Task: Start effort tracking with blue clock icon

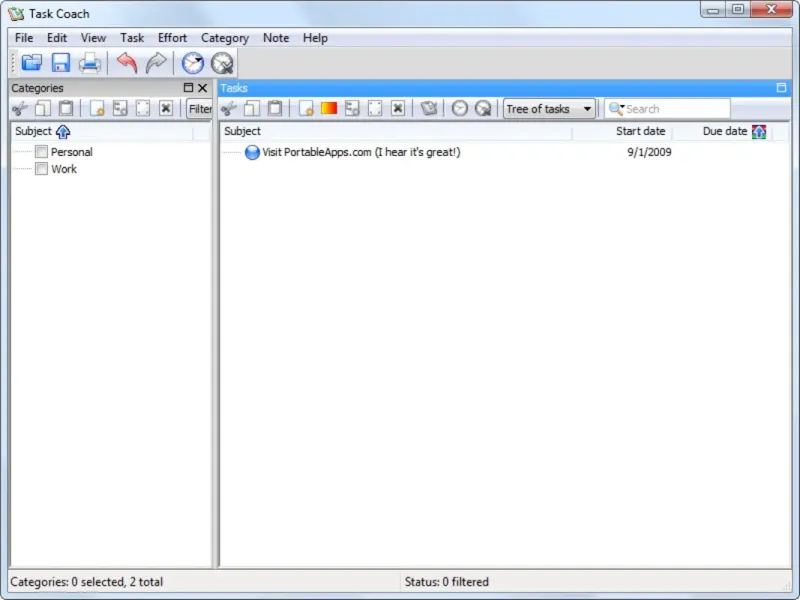Action: [x=193, y=63]
